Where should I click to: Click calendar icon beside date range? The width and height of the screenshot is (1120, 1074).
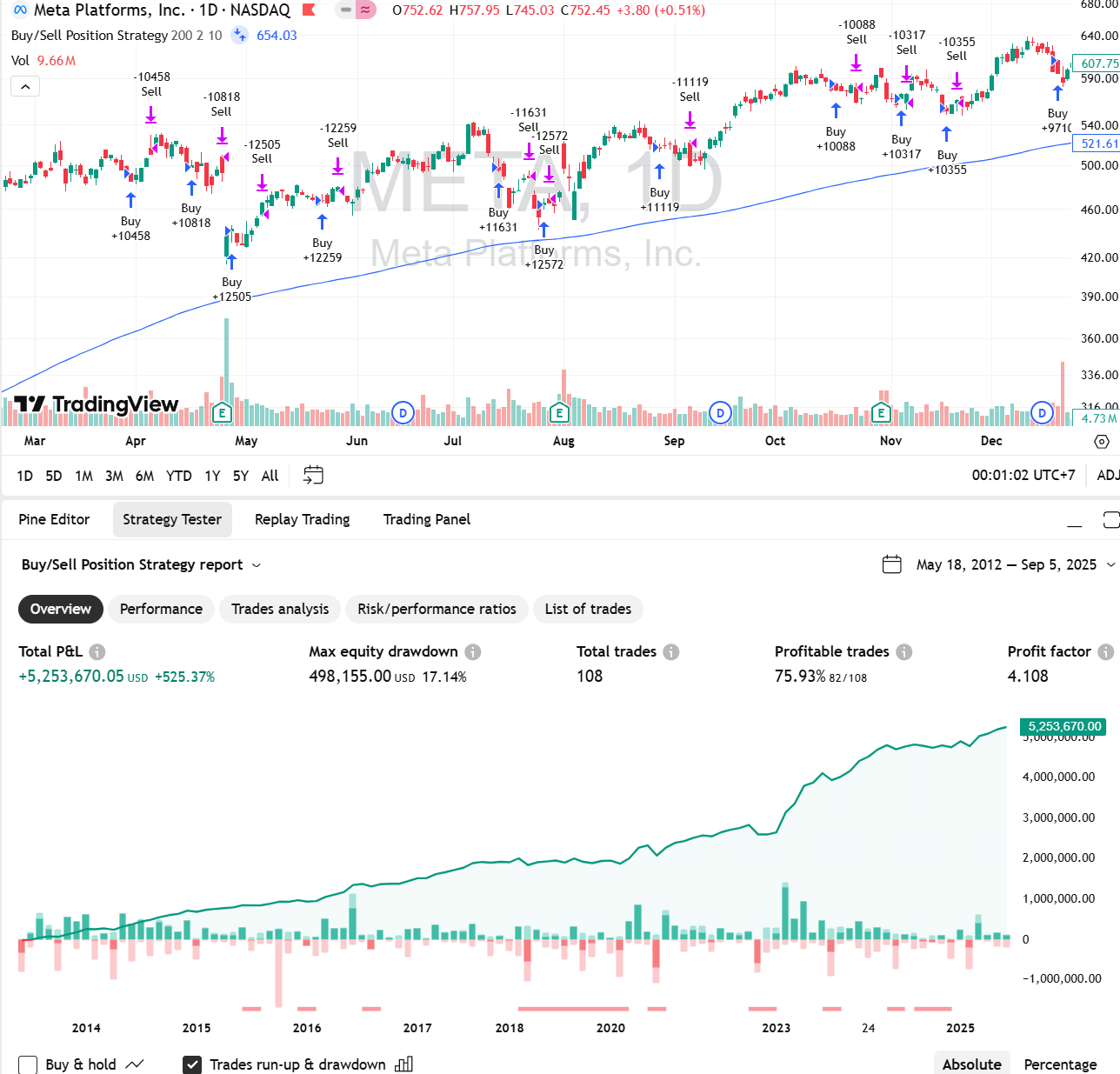[892, 564]
